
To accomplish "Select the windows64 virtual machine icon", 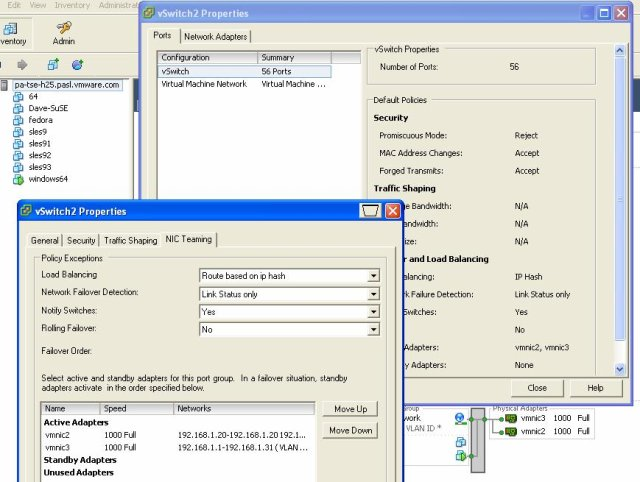I will [18, 179].
